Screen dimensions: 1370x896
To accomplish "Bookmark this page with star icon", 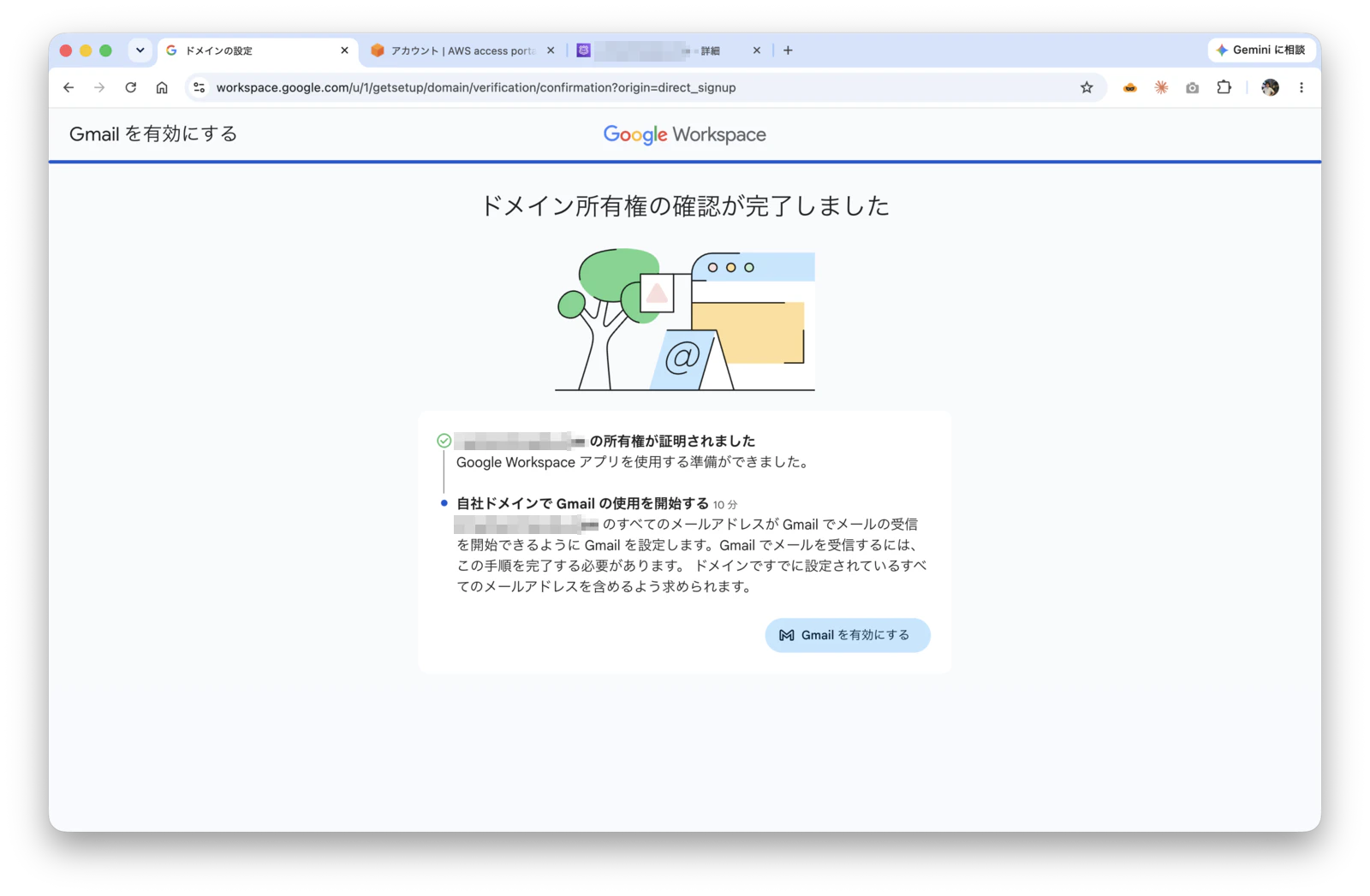I will pyautogui.click(x=1087, y=87).
